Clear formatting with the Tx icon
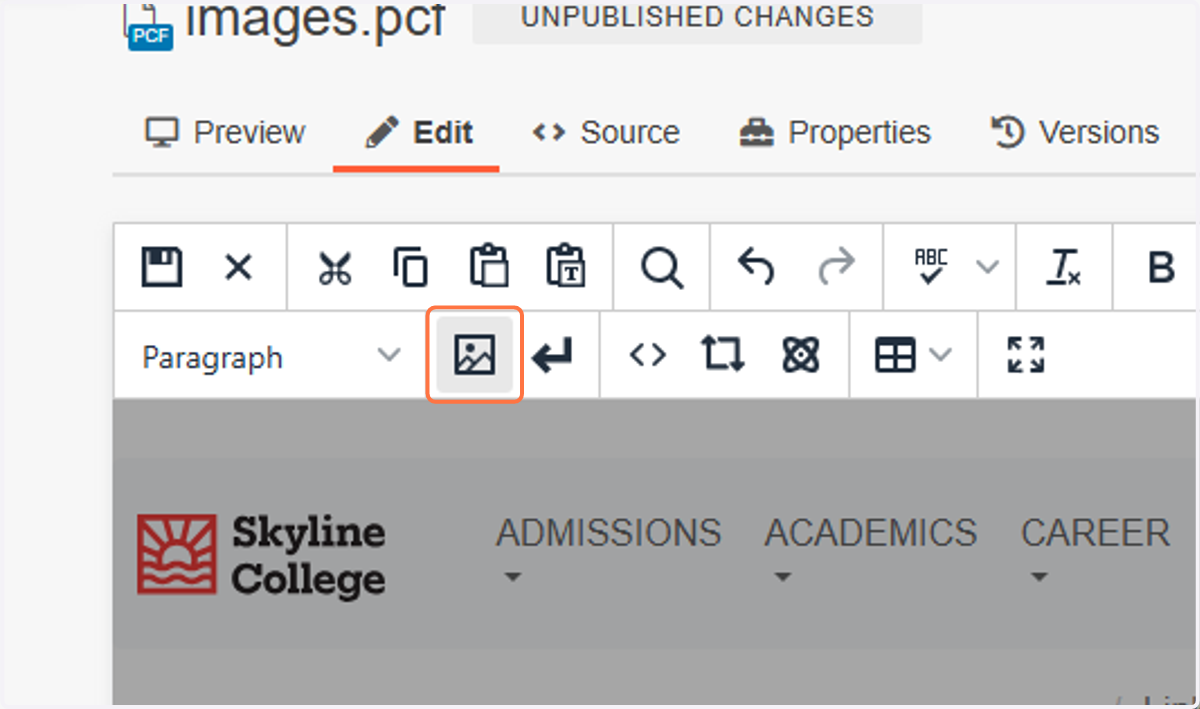 (x=1064, y=267)
